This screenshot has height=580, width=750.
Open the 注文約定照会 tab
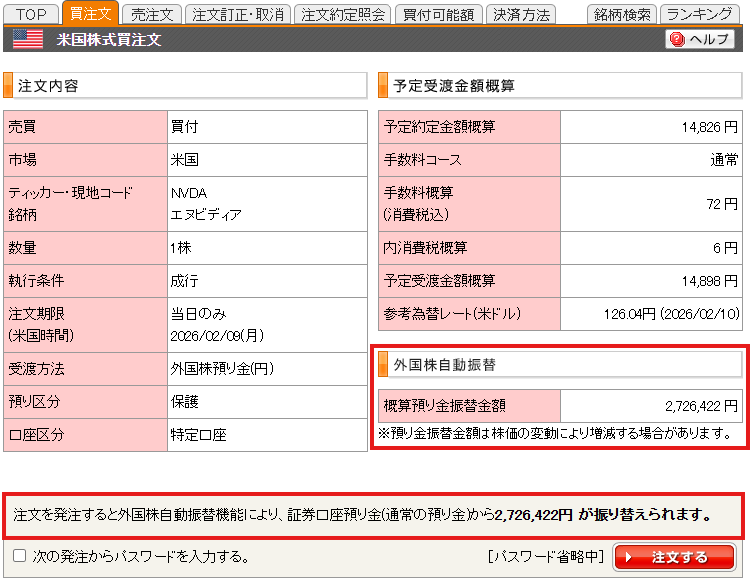point(342,14)
